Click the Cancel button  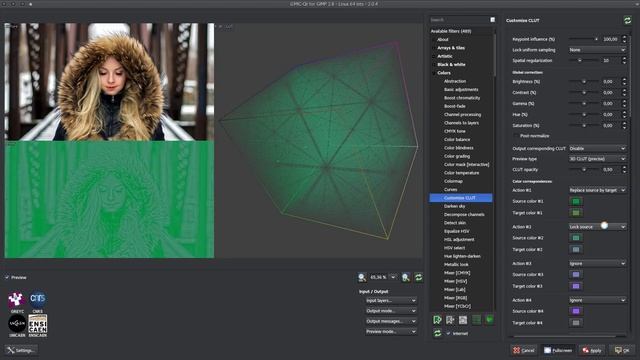pos(524,350)
